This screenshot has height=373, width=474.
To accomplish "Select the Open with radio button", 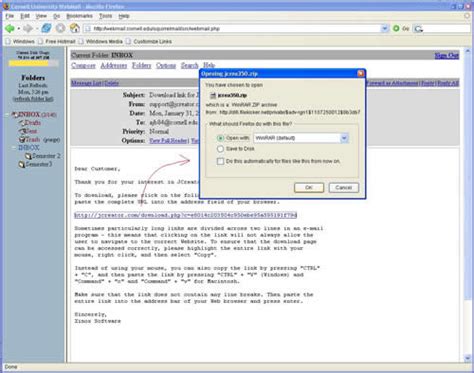I will coord(220,138).
